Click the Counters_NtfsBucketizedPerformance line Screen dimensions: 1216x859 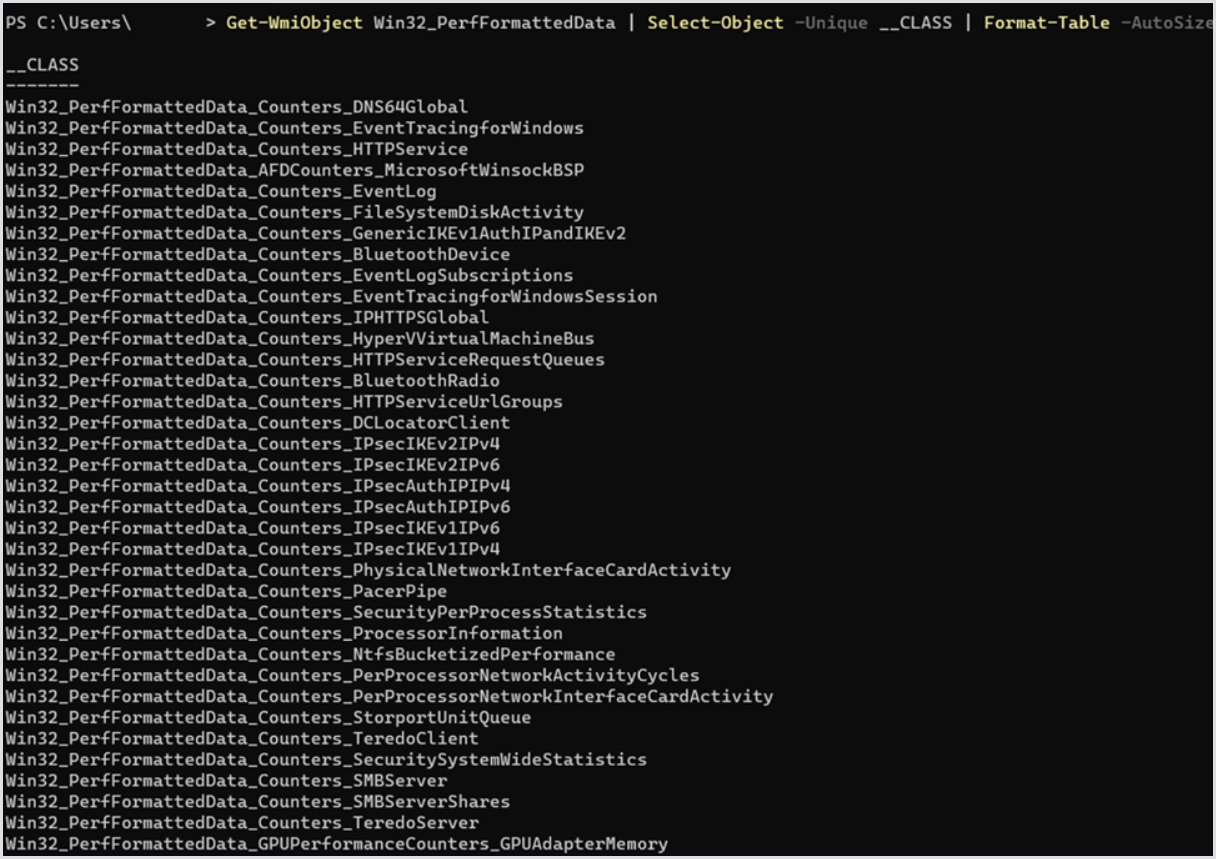tap(310, 654)
